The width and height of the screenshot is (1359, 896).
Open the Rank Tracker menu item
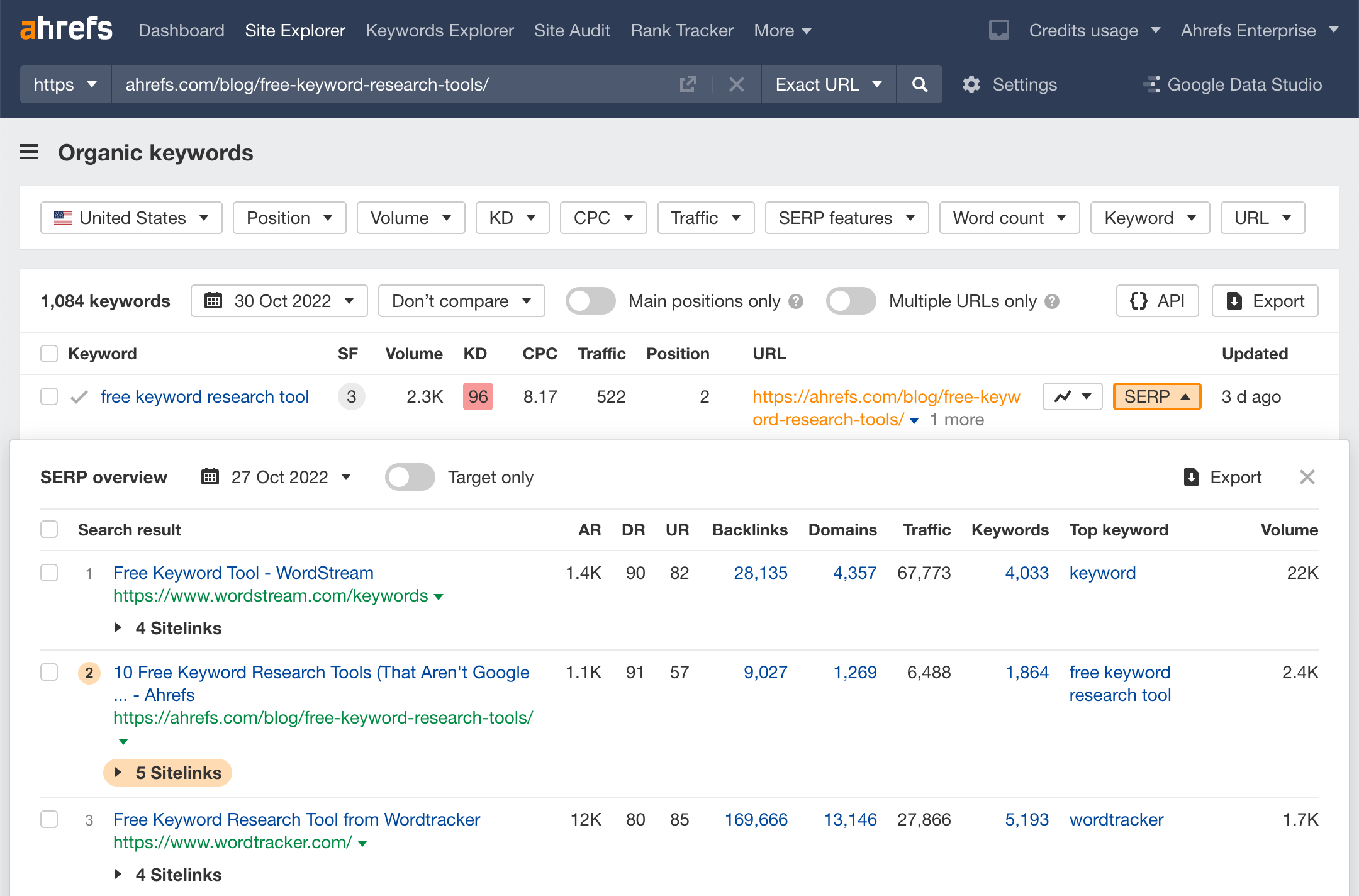click(682, 30)
